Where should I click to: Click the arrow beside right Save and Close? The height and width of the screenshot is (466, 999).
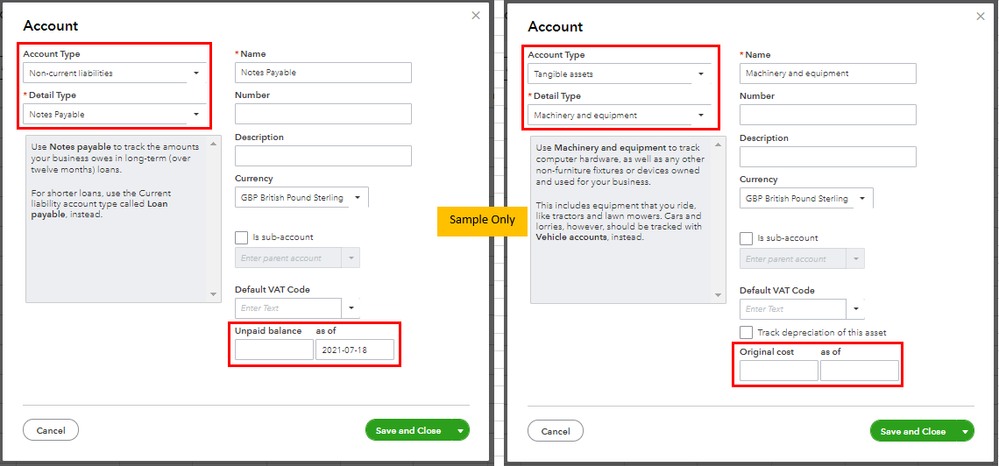tap(965, 431)
